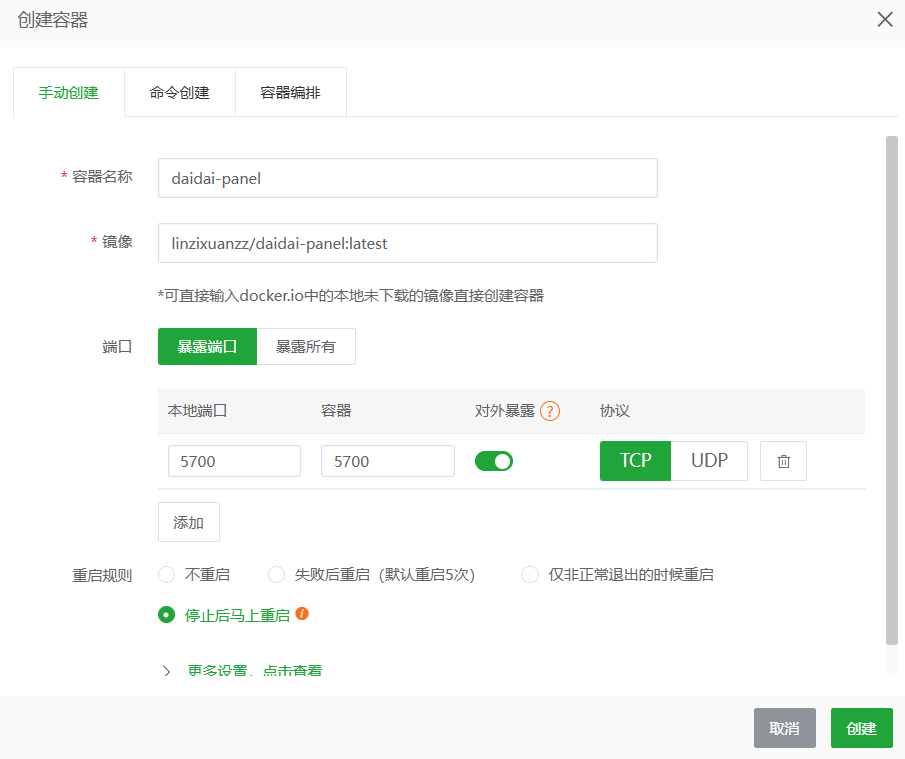Click the 容器名称 input field
The image size is (905, 759).
(x=407, y=178)
